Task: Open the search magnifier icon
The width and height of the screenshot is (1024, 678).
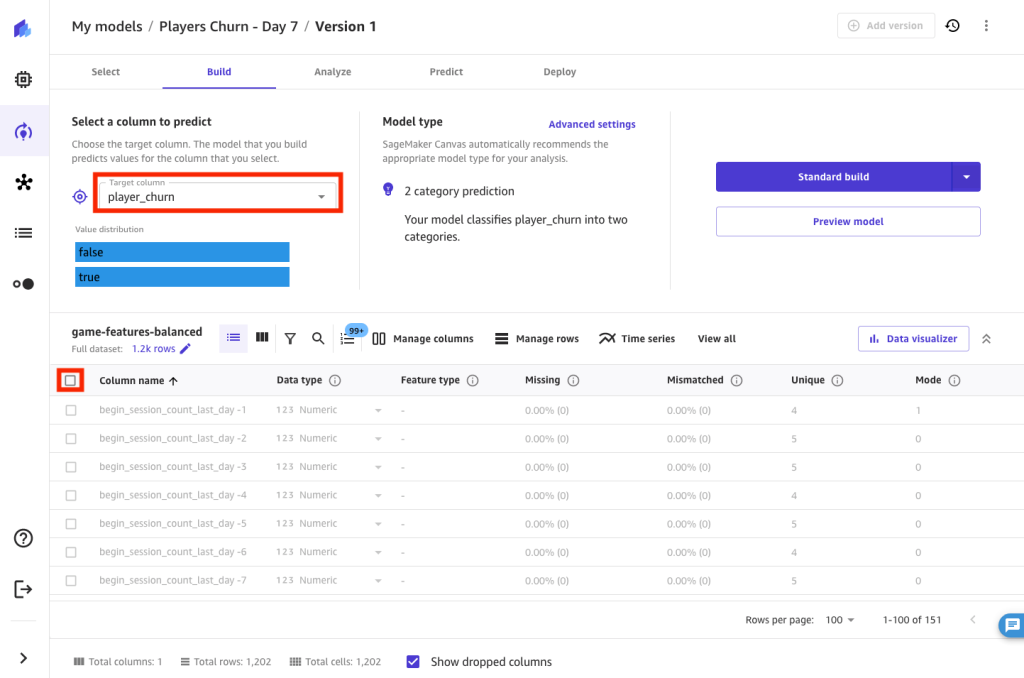Action: pyautogui.click(x=318, y=338)
